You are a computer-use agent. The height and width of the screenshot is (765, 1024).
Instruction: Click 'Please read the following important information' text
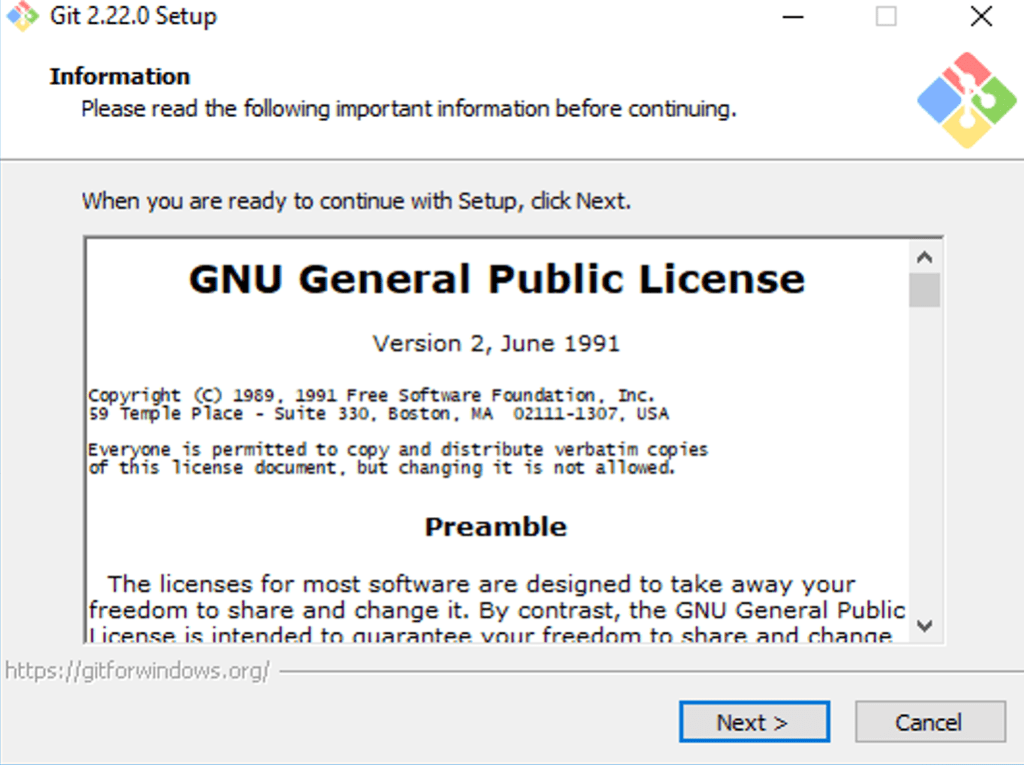coord(409,108)
